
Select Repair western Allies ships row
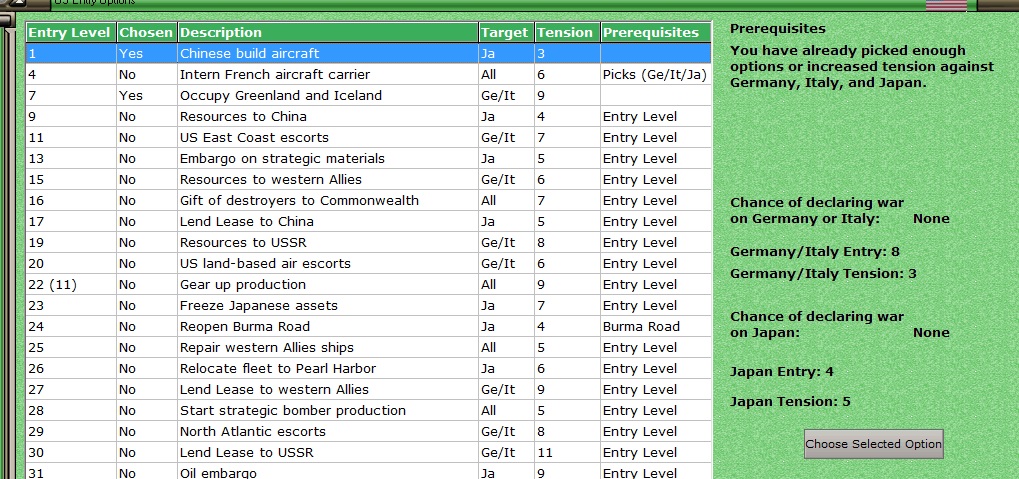(368, 348)
